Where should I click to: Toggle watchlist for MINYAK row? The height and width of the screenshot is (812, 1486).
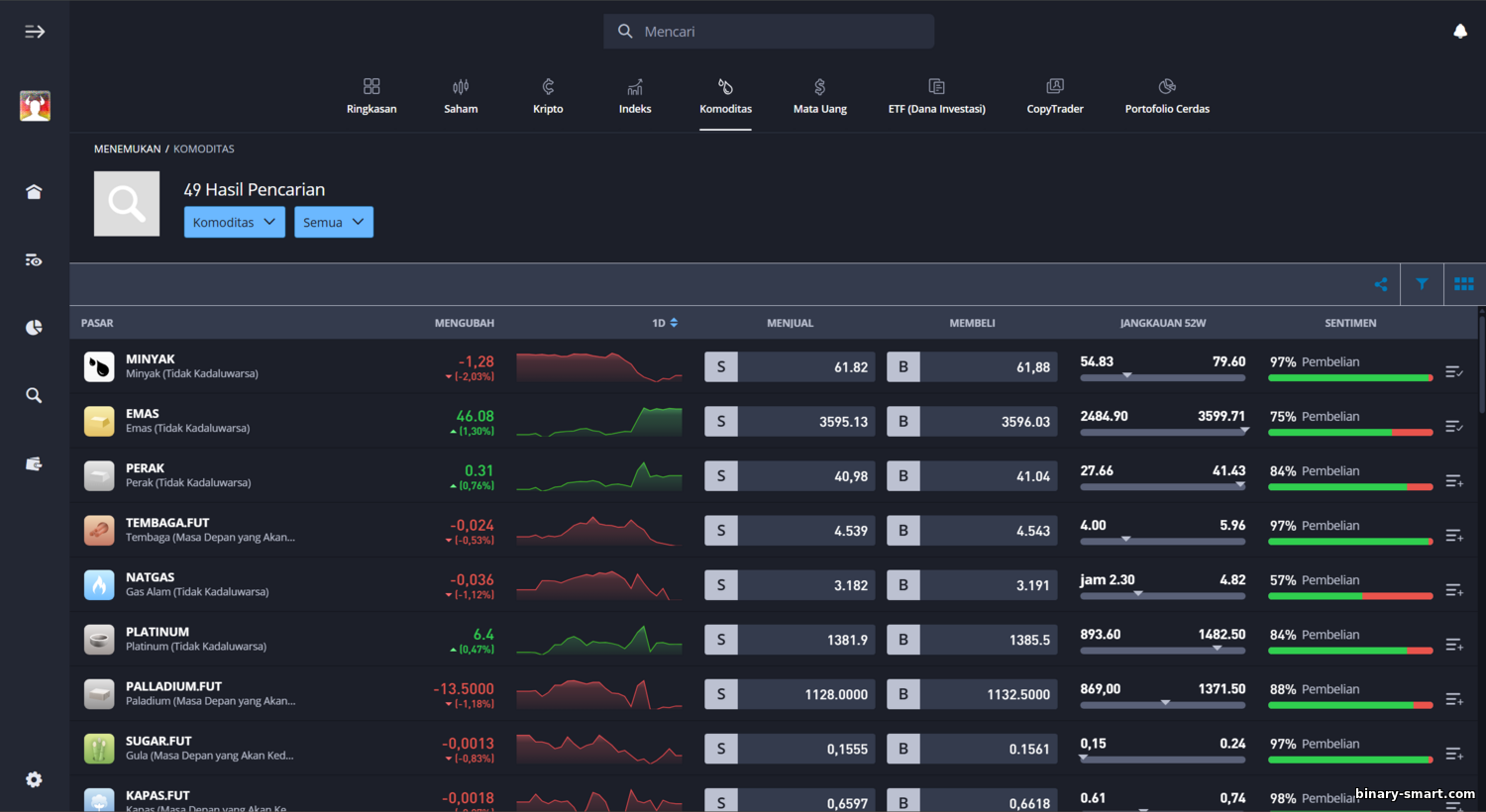[1453, 371]
